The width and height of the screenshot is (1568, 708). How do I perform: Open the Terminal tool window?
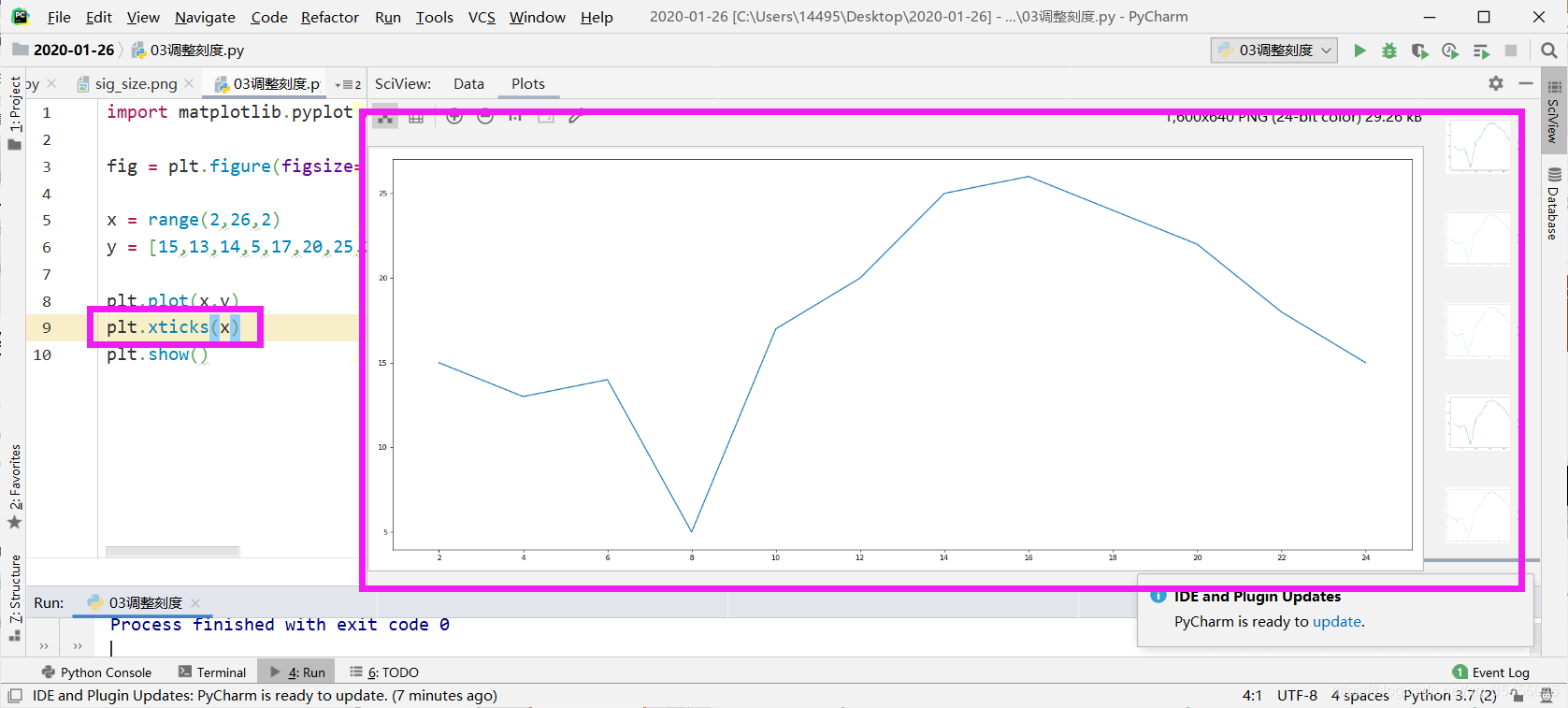point(212,672)
